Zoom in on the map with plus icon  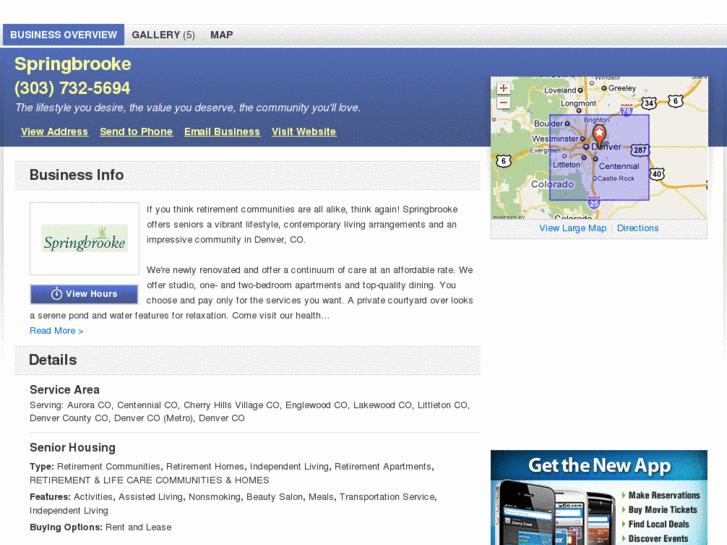503,88
